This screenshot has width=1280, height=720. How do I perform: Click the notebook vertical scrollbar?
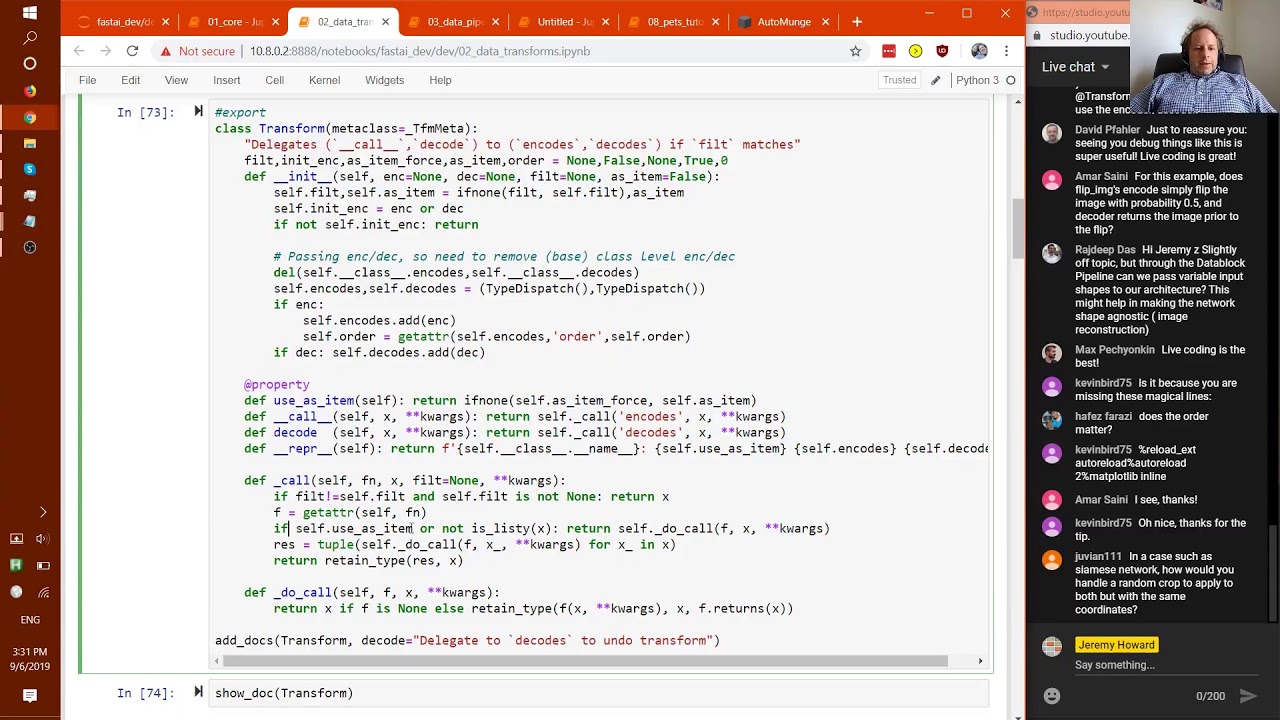tap(1018, 230)
